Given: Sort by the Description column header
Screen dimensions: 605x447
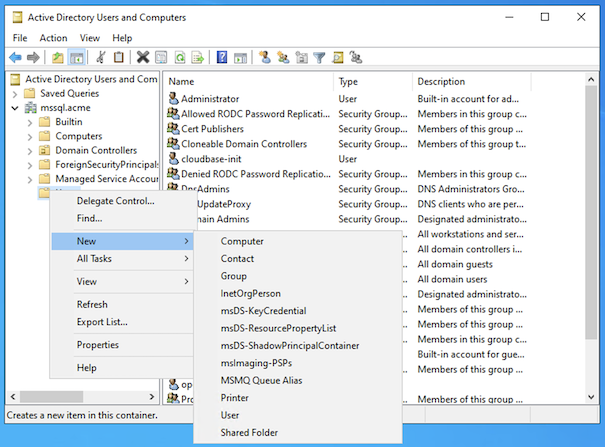Looking at the screenshot, I should click(x=472, y=81).
